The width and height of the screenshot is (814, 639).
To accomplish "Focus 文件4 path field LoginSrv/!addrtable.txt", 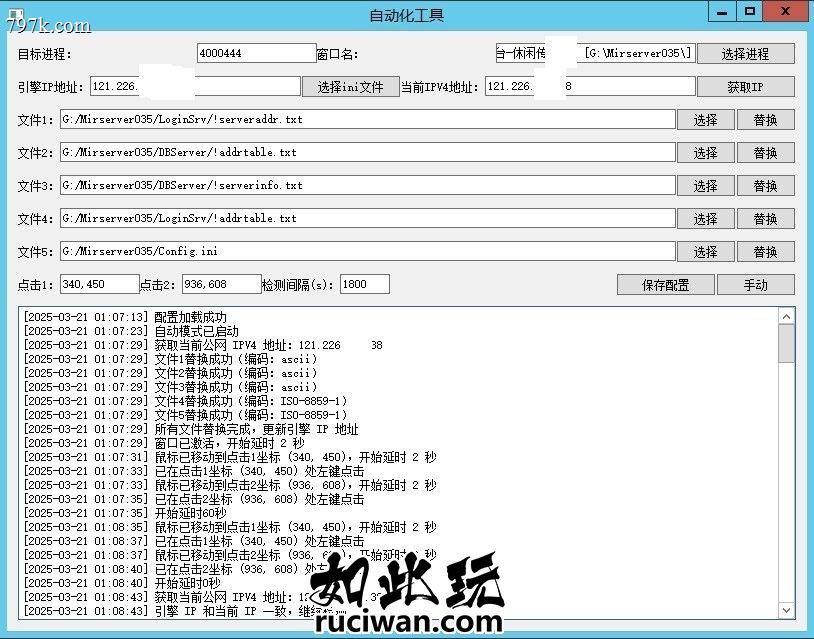I will (368, 218).
